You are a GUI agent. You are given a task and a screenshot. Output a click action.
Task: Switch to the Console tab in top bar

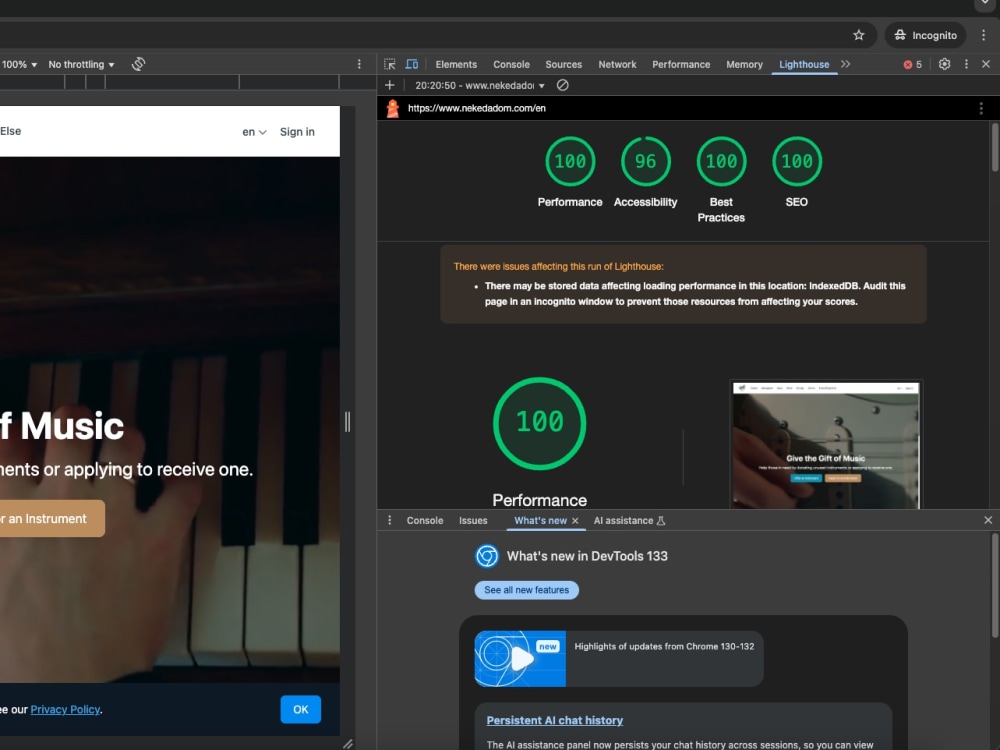[x=511, y=64]
